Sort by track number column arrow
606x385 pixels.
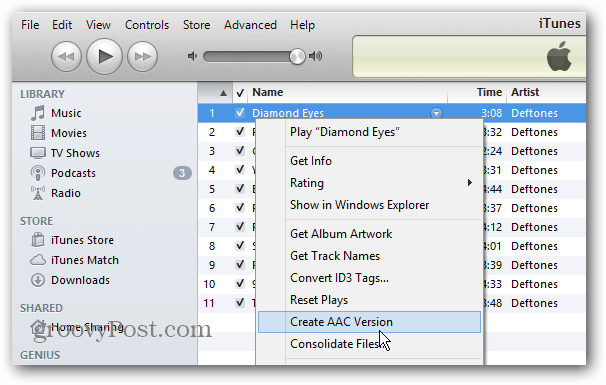(x=223, y=93)
